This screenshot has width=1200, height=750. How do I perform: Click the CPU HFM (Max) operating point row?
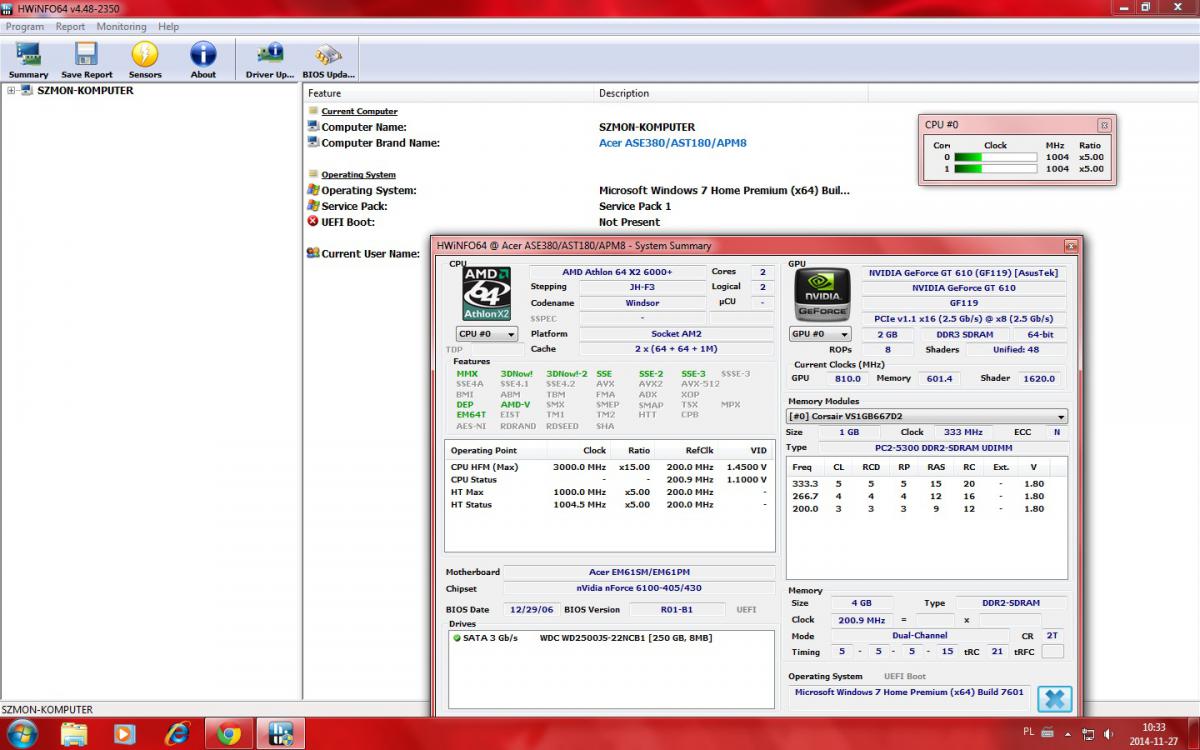[609, 467]
